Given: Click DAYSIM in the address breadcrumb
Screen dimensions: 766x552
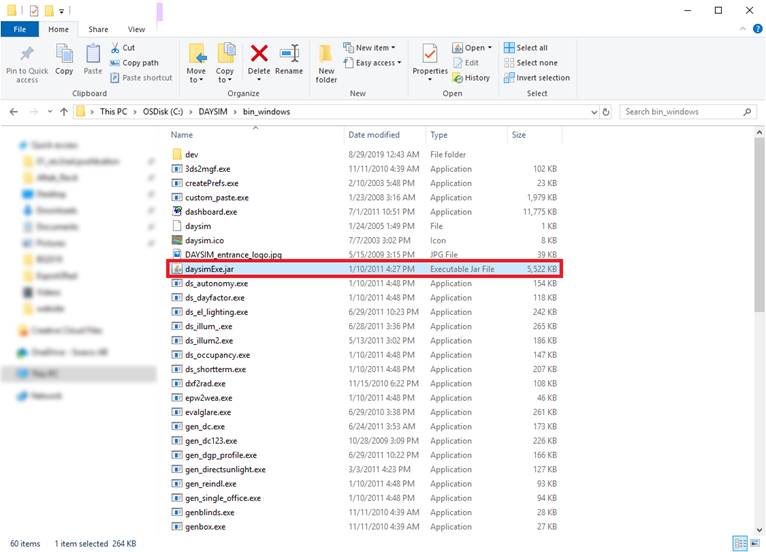Looking at the screenshot, I should tap(213, 112).
